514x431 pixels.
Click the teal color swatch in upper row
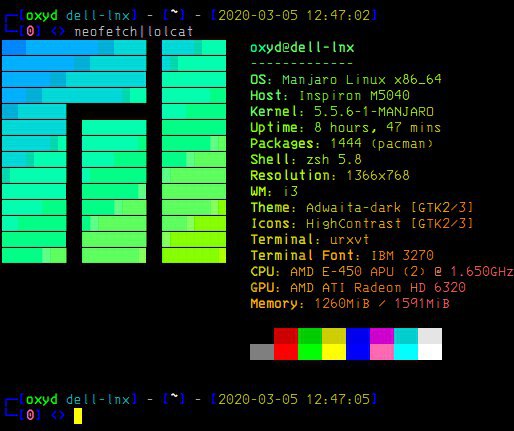coord(406,336)
